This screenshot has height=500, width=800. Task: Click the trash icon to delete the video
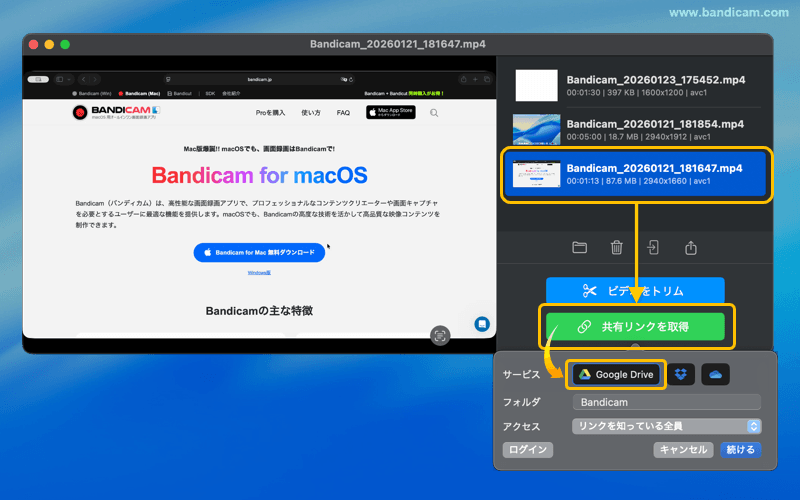(x=617, y=248)
